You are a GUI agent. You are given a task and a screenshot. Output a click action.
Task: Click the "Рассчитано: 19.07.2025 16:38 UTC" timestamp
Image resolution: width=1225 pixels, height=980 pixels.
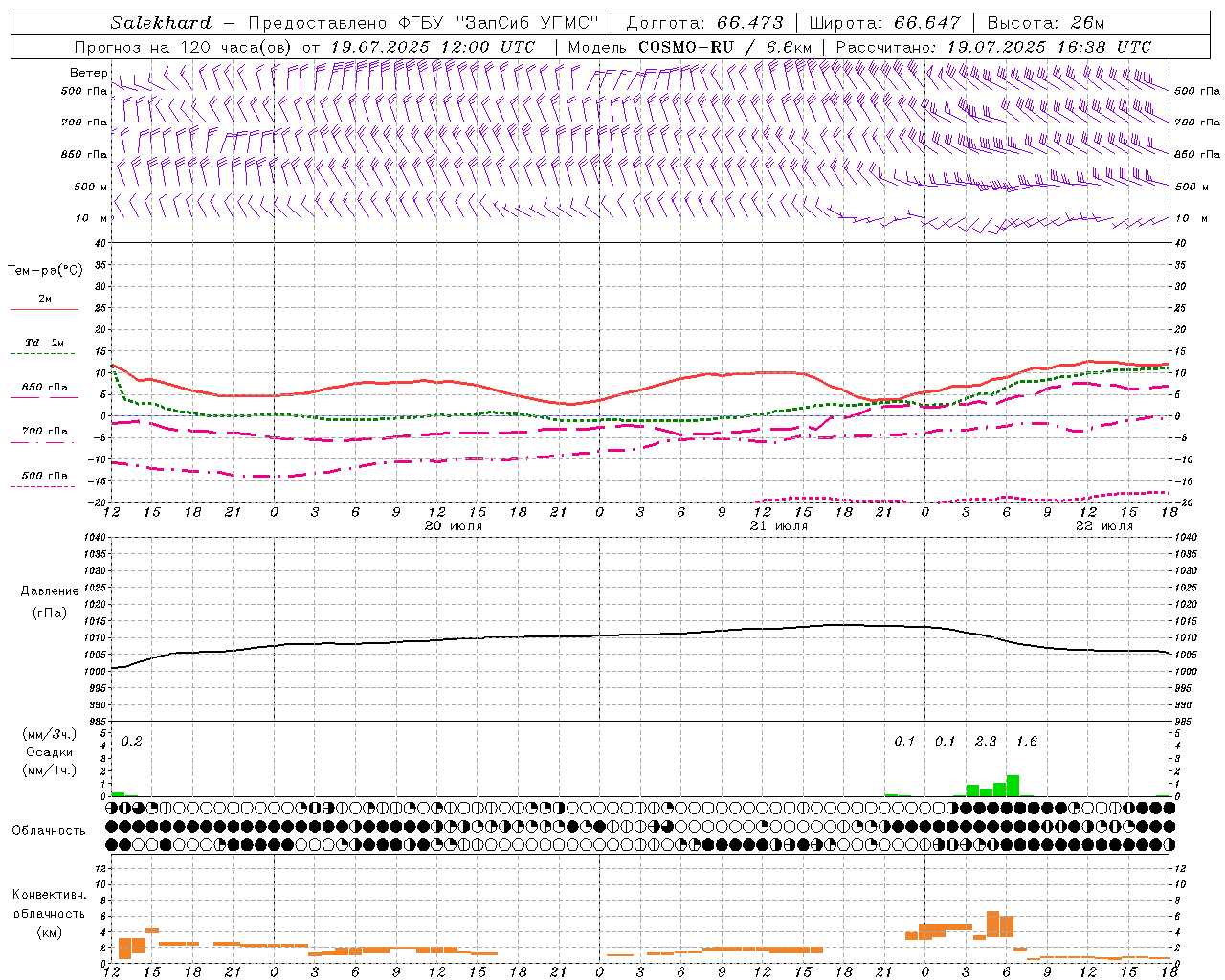click(x=993, y=47)
